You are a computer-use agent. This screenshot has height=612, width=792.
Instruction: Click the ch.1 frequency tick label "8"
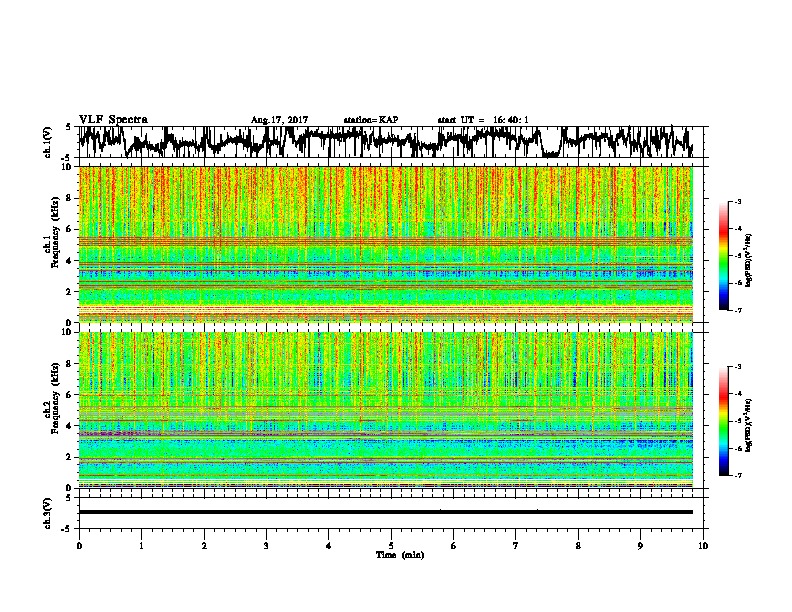[71, 198]
